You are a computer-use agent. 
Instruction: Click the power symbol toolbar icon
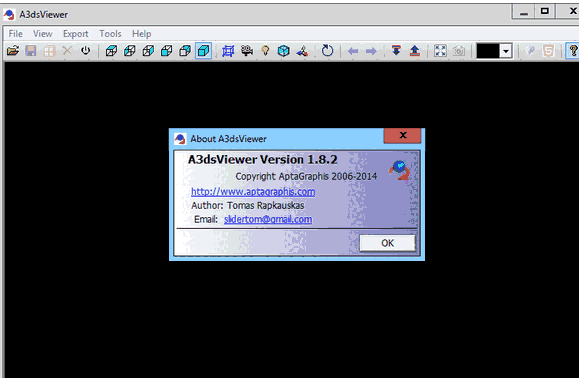point(85,50)
